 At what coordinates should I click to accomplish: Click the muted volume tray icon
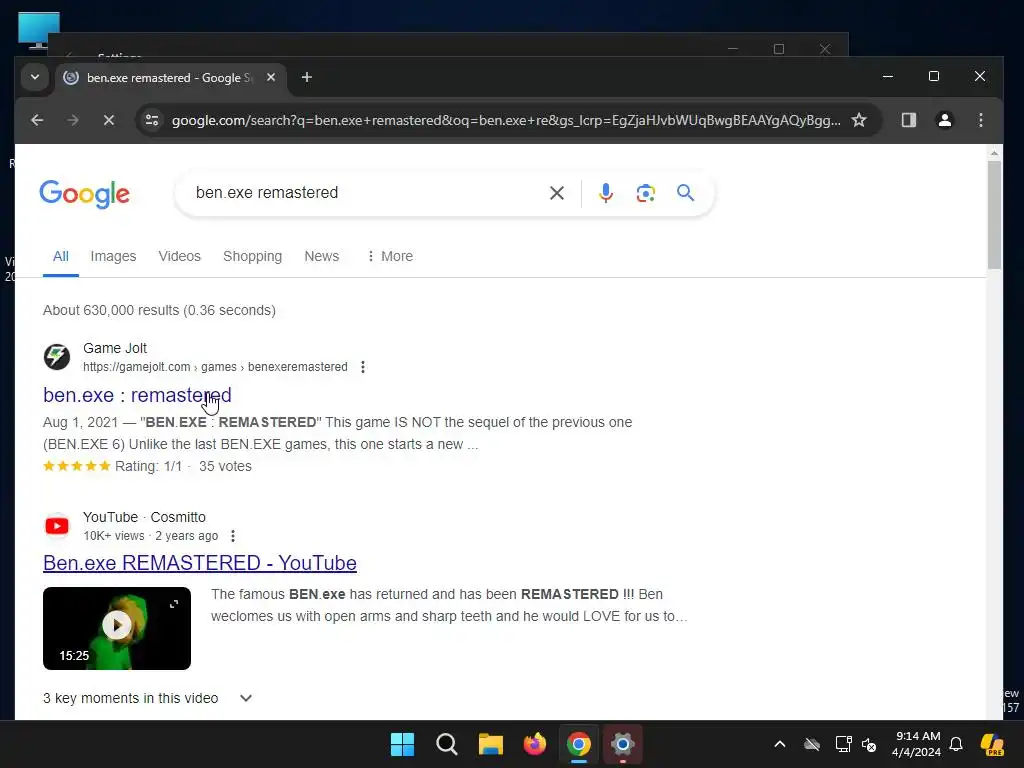pos(869,744)
